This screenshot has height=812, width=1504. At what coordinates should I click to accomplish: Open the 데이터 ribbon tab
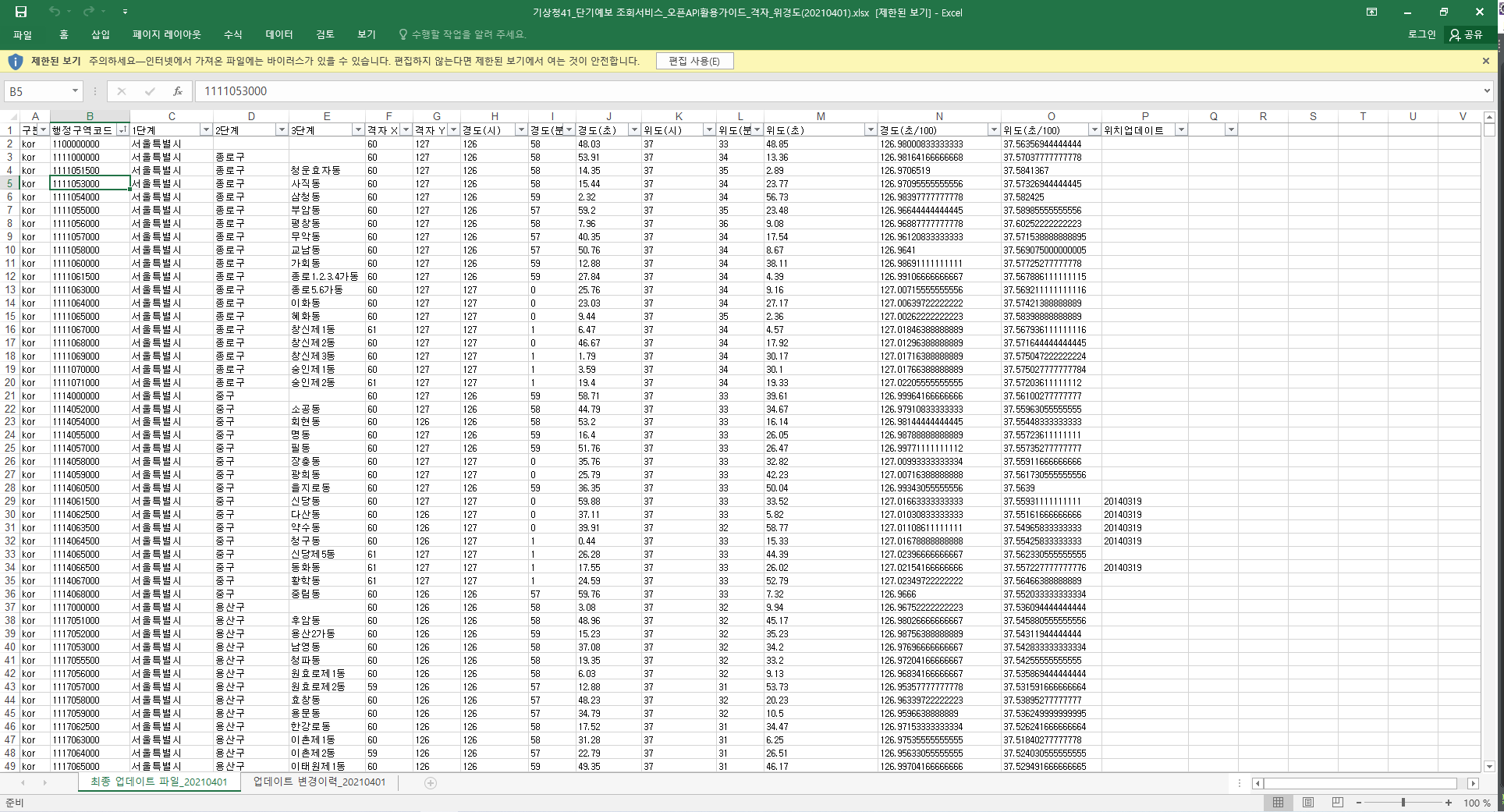pos(279,34)
